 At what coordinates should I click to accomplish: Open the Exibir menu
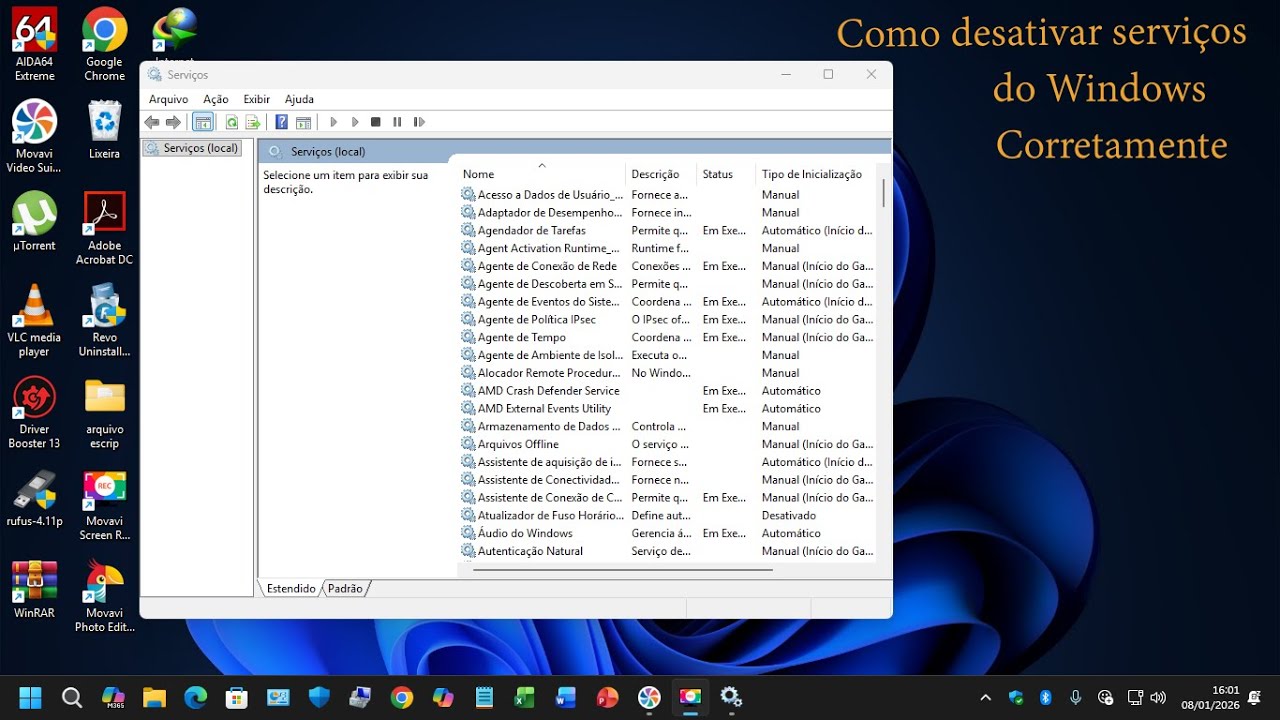257,99
